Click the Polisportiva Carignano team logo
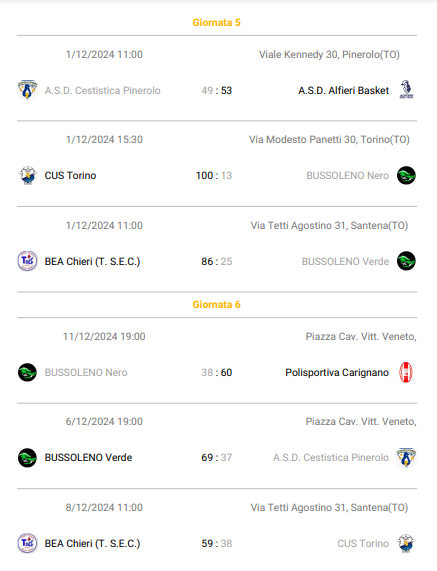Screen dimensions: 437x571 tap(406, 372)
